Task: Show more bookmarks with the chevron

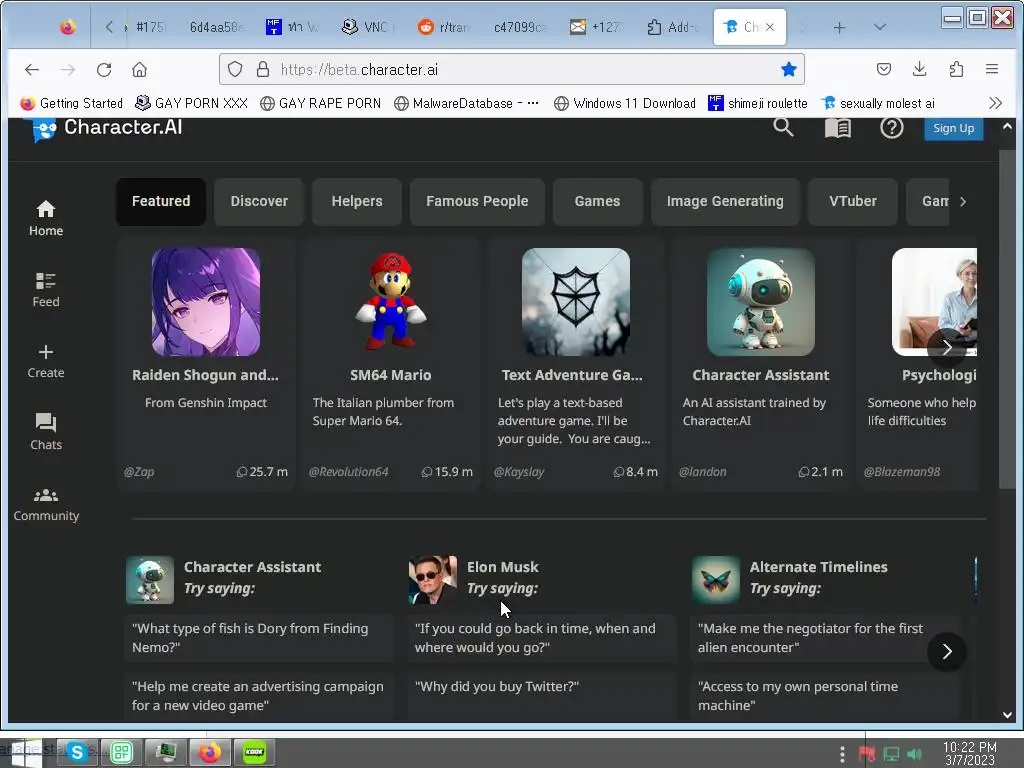Action: point(995,103)
